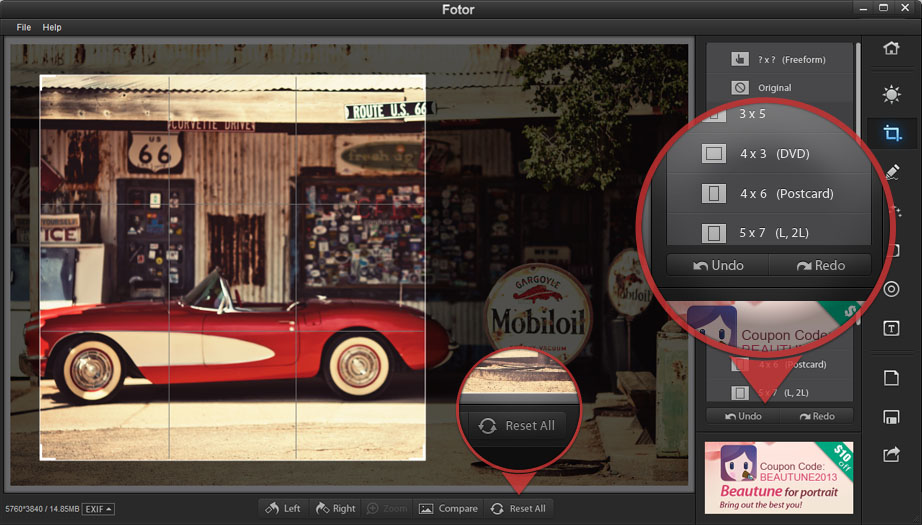Viewport: 922px width, 525px height.
Task: Select the Freeform crop ratio
Action: tap(779, 59)
